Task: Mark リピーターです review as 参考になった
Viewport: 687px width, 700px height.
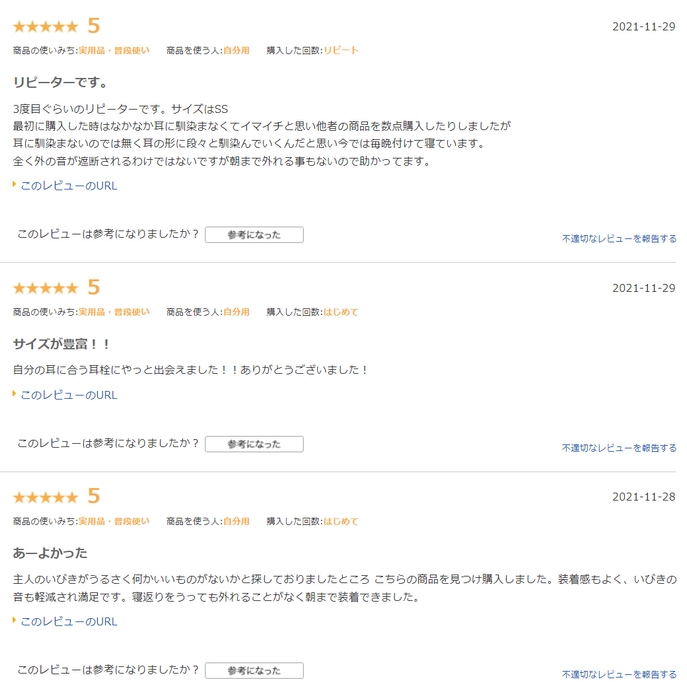Action: 254,235
